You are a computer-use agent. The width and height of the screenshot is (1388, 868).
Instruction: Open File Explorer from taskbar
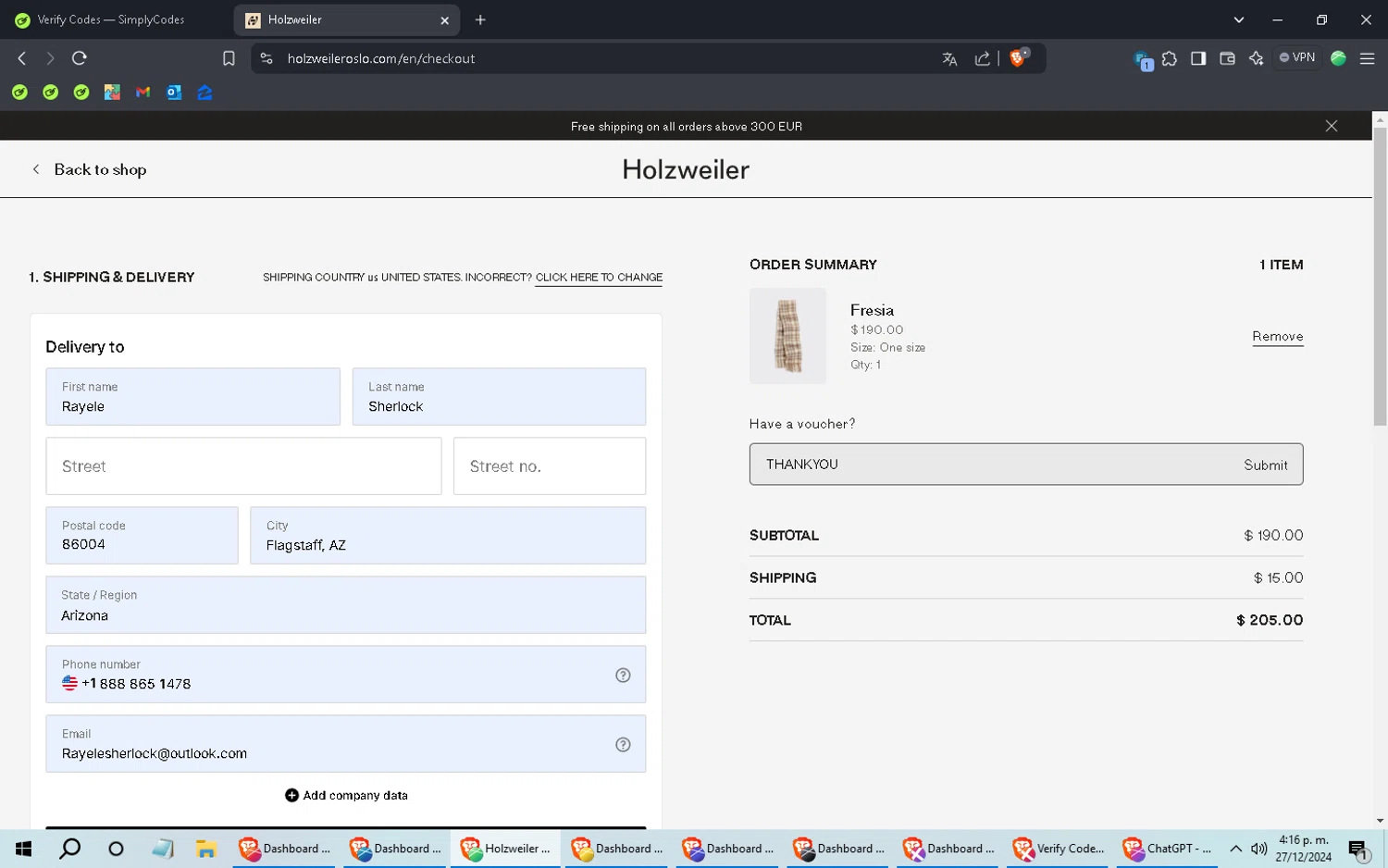click(206, 849)
